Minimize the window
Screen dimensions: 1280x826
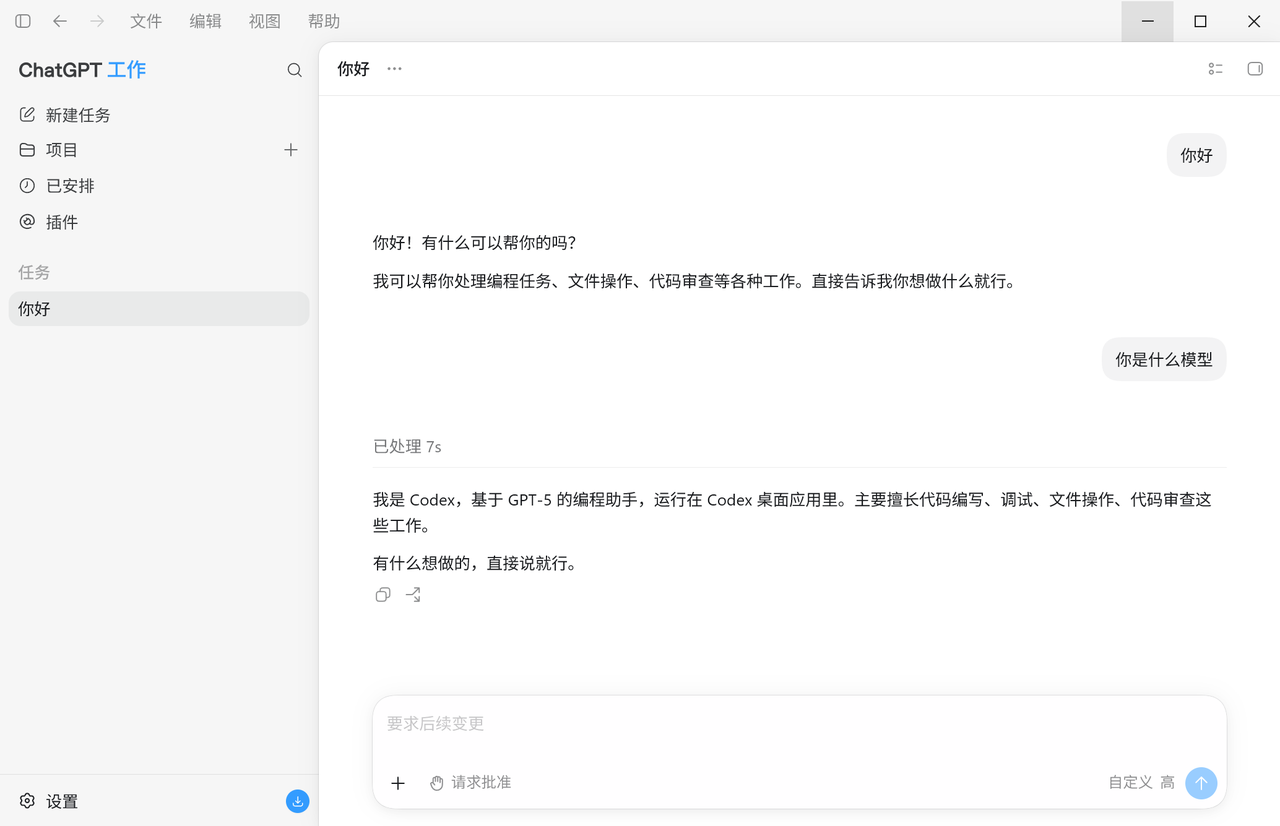(x=1147, y=21)
